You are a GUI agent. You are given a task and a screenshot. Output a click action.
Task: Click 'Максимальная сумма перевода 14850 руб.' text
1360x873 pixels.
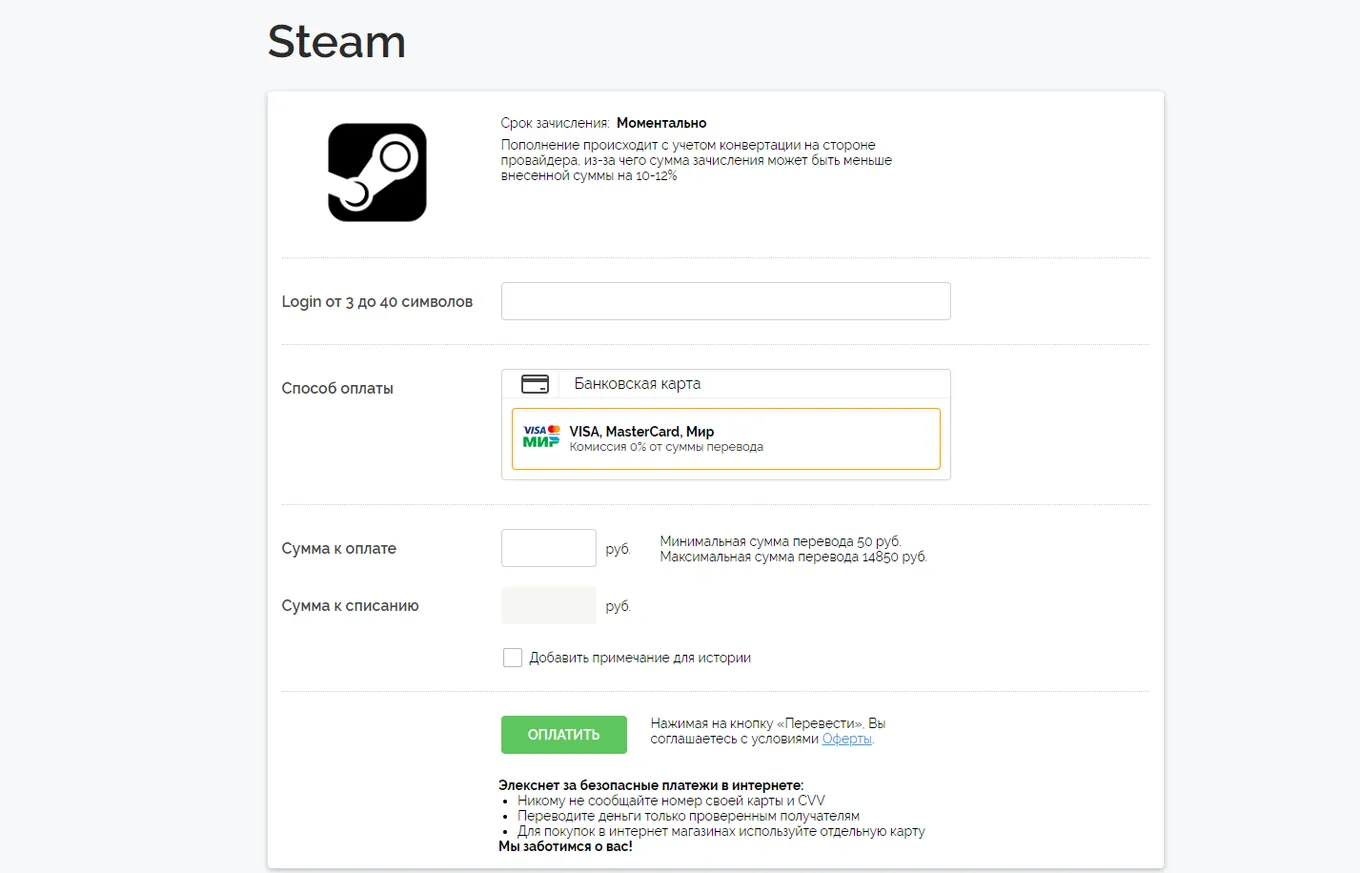click(794, 557)
